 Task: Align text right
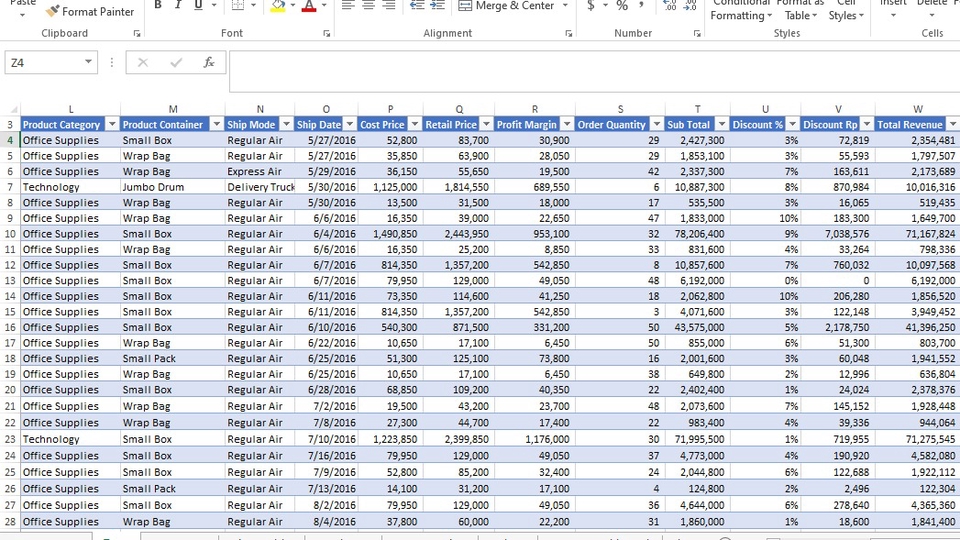pos(388,6)
